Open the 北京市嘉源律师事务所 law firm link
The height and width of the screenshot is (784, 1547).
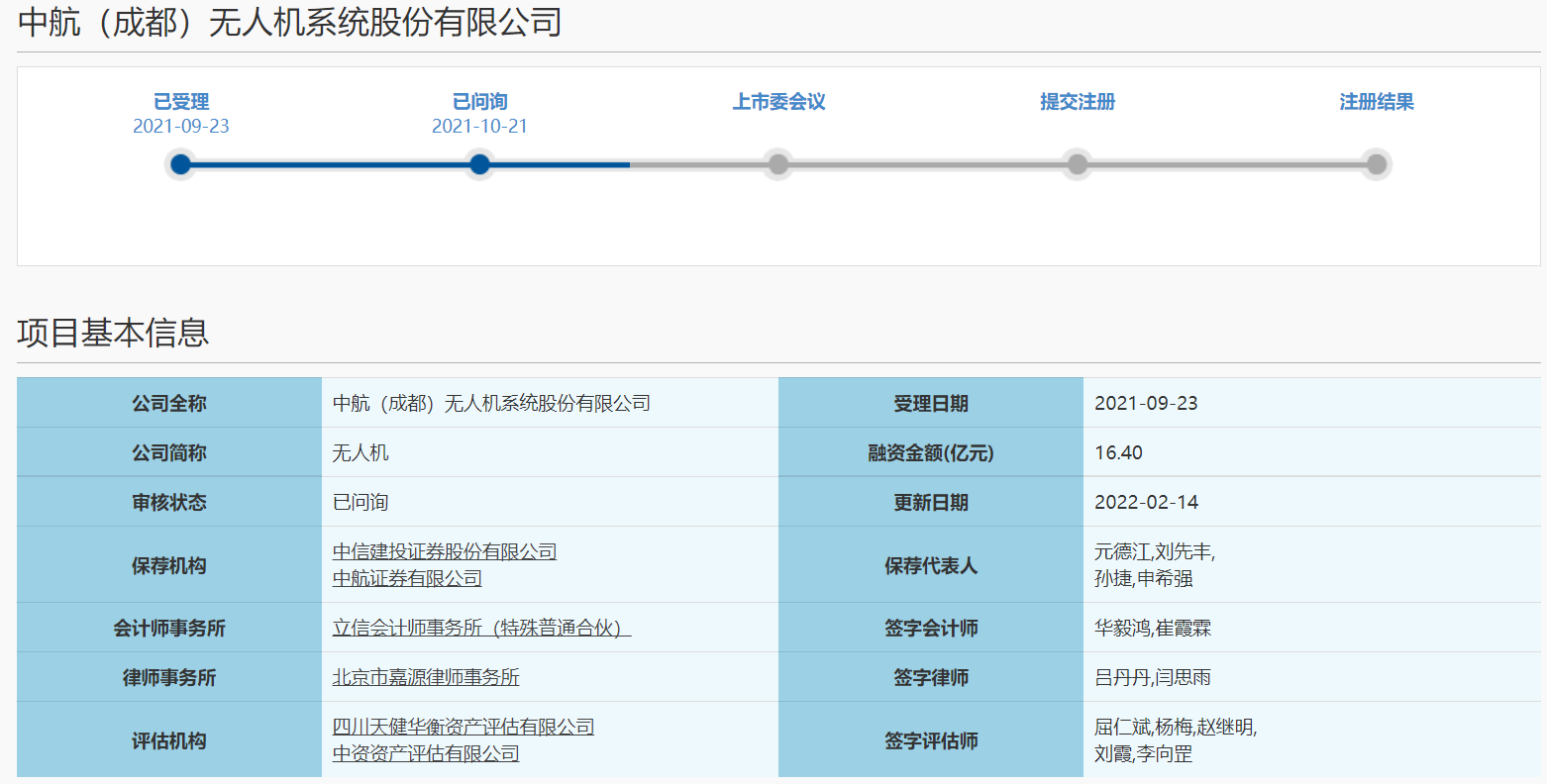426,678
